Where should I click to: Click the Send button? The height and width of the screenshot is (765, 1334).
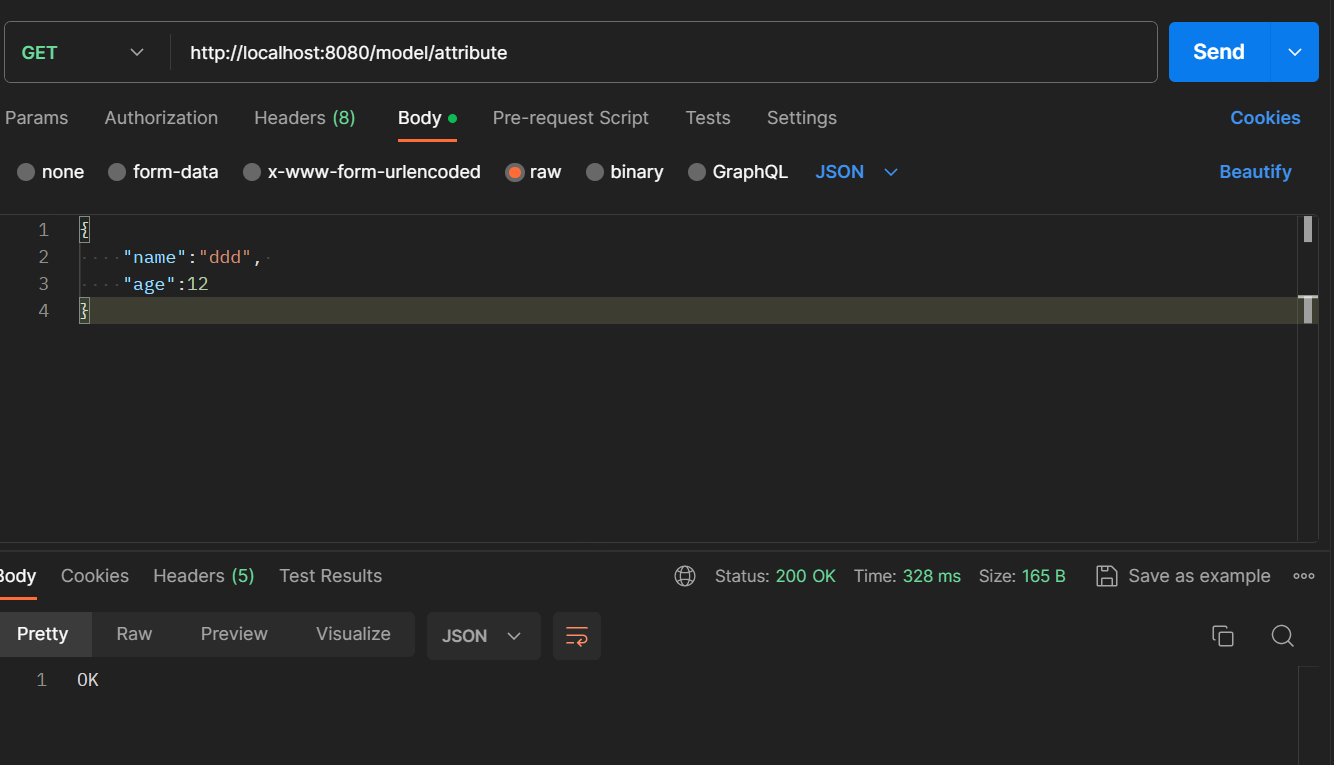pyautogui.click(x=1219, y=52)
